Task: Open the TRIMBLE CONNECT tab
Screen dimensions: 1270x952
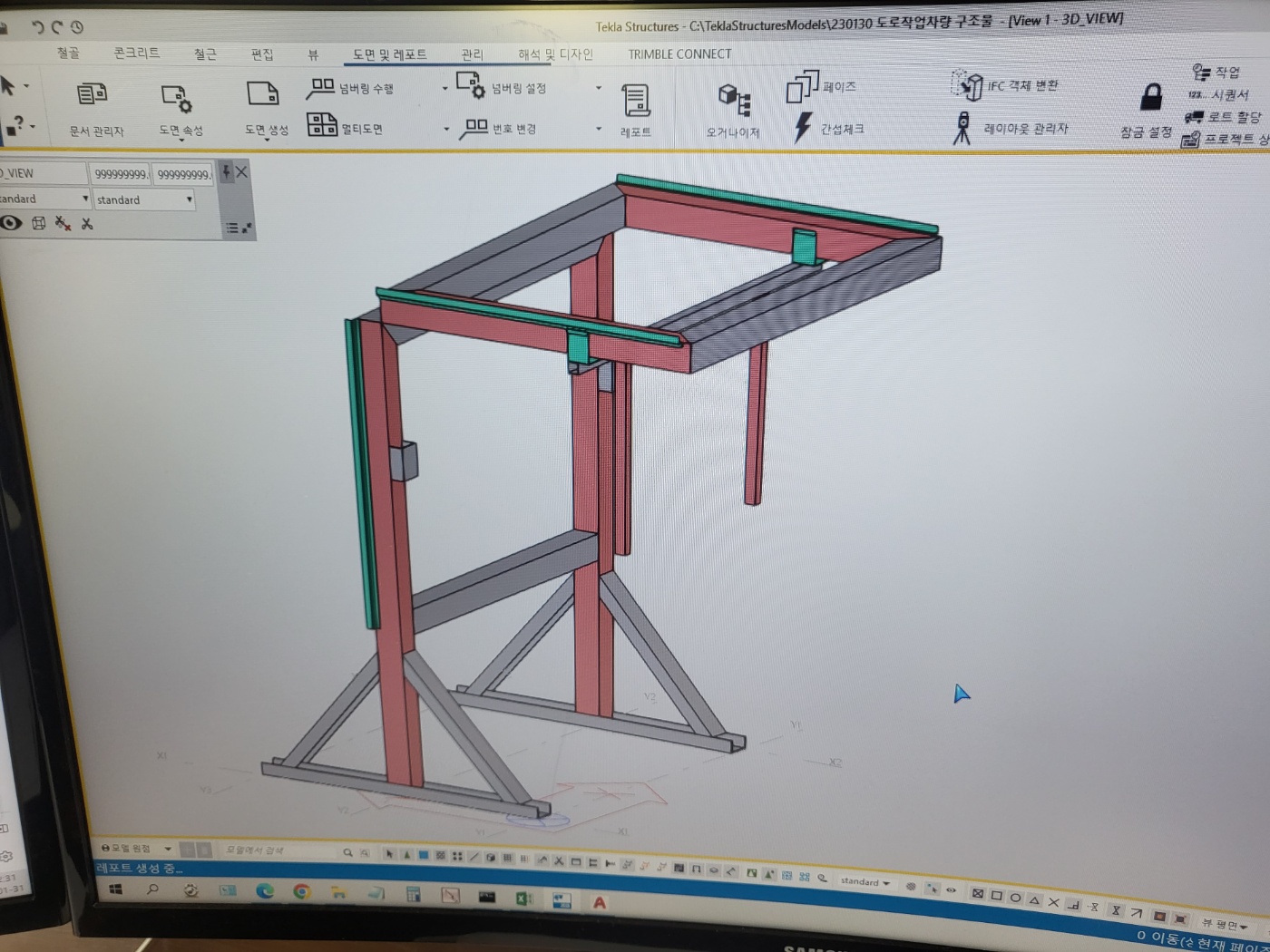Action: [x=679, y=53]
